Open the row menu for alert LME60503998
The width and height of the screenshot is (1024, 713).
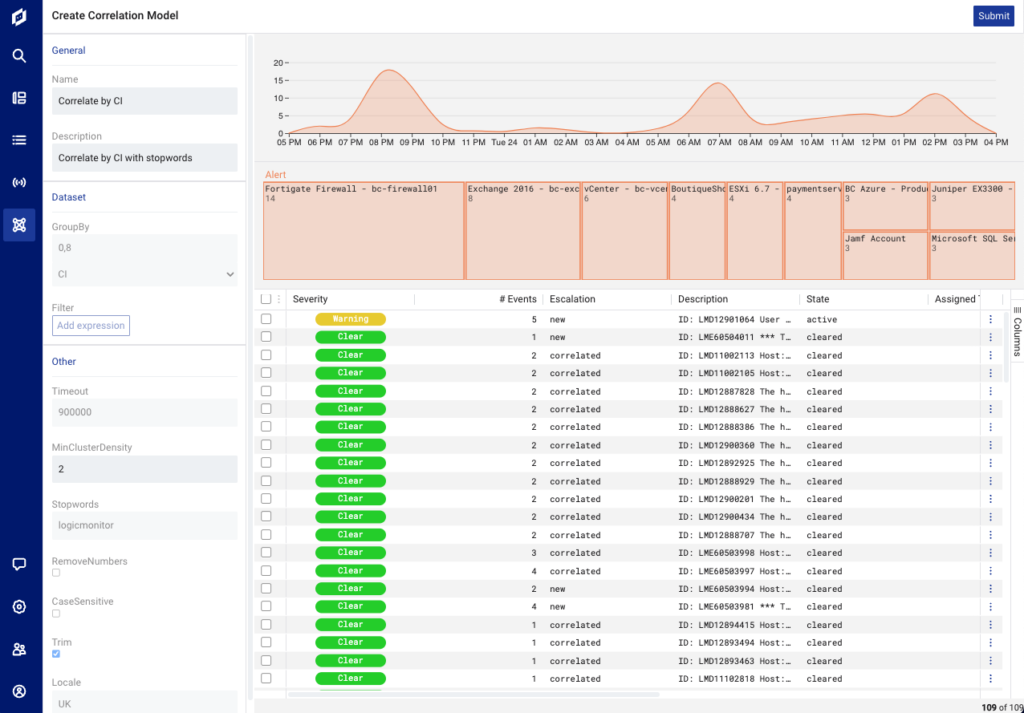coord(991,552)
